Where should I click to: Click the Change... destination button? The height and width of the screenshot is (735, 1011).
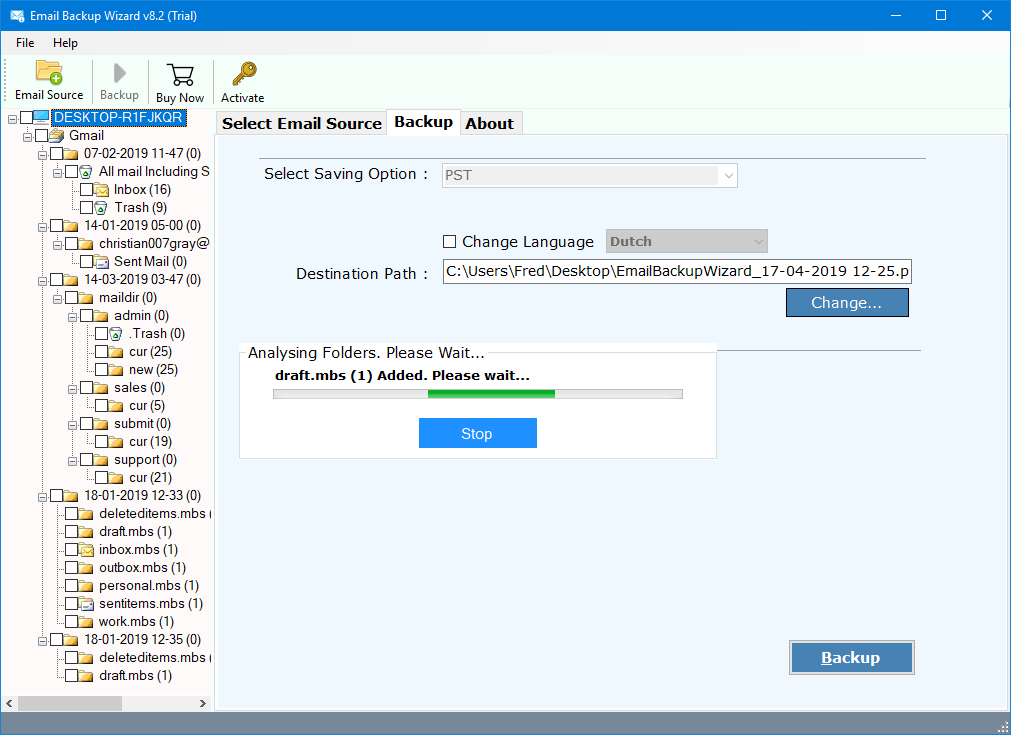[847, 302]
